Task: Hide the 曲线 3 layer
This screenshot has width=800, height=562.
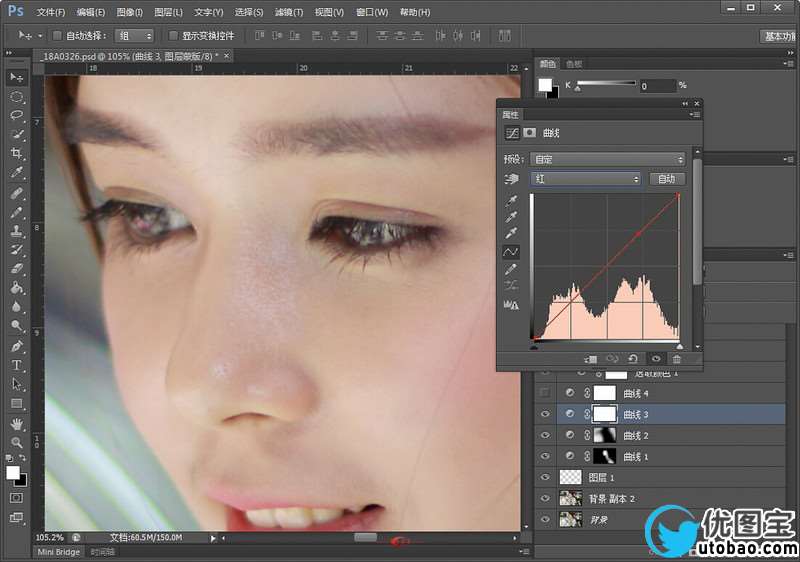Action: (545, 414)
